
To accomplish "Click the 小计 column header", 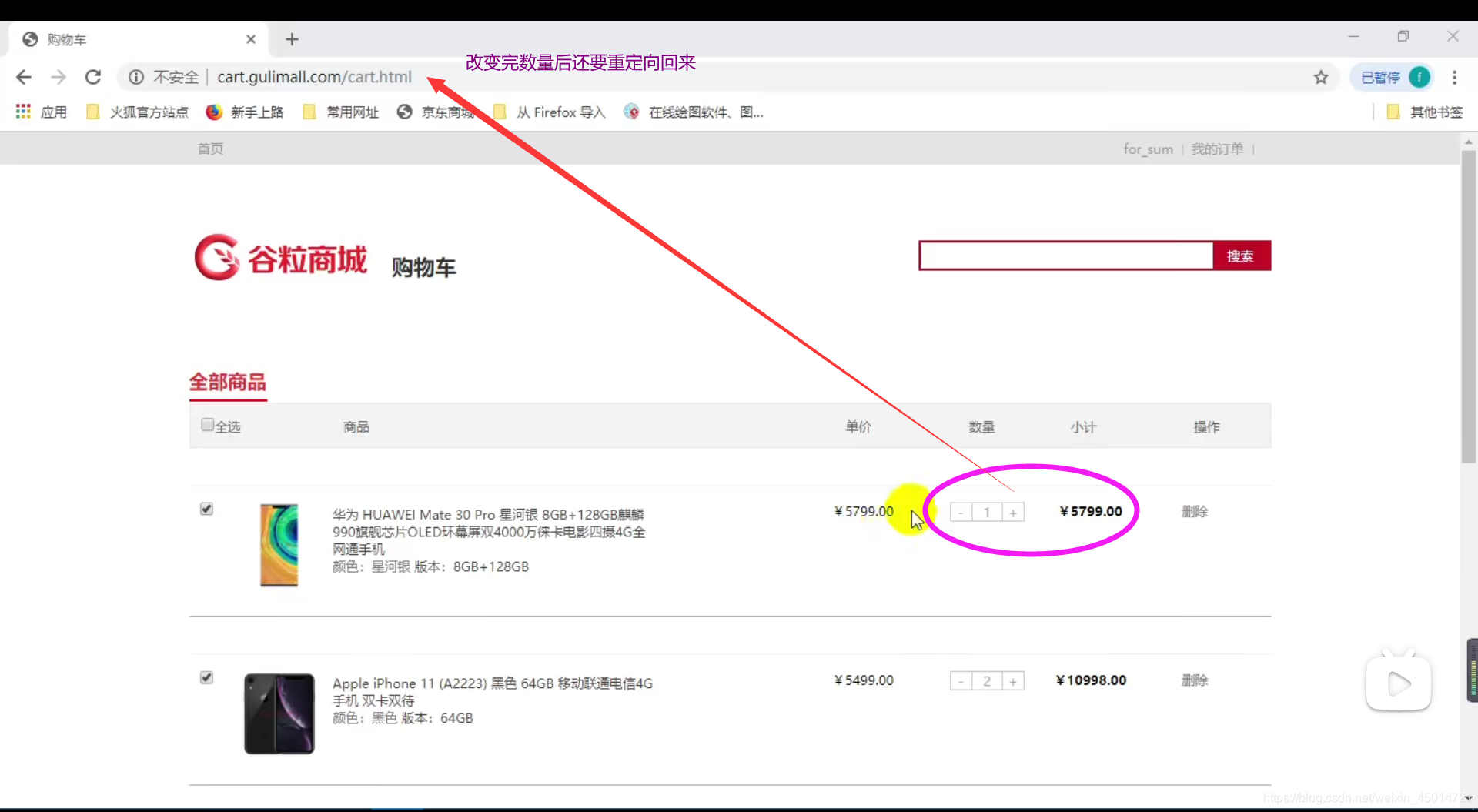I will tap(1083, 426).
